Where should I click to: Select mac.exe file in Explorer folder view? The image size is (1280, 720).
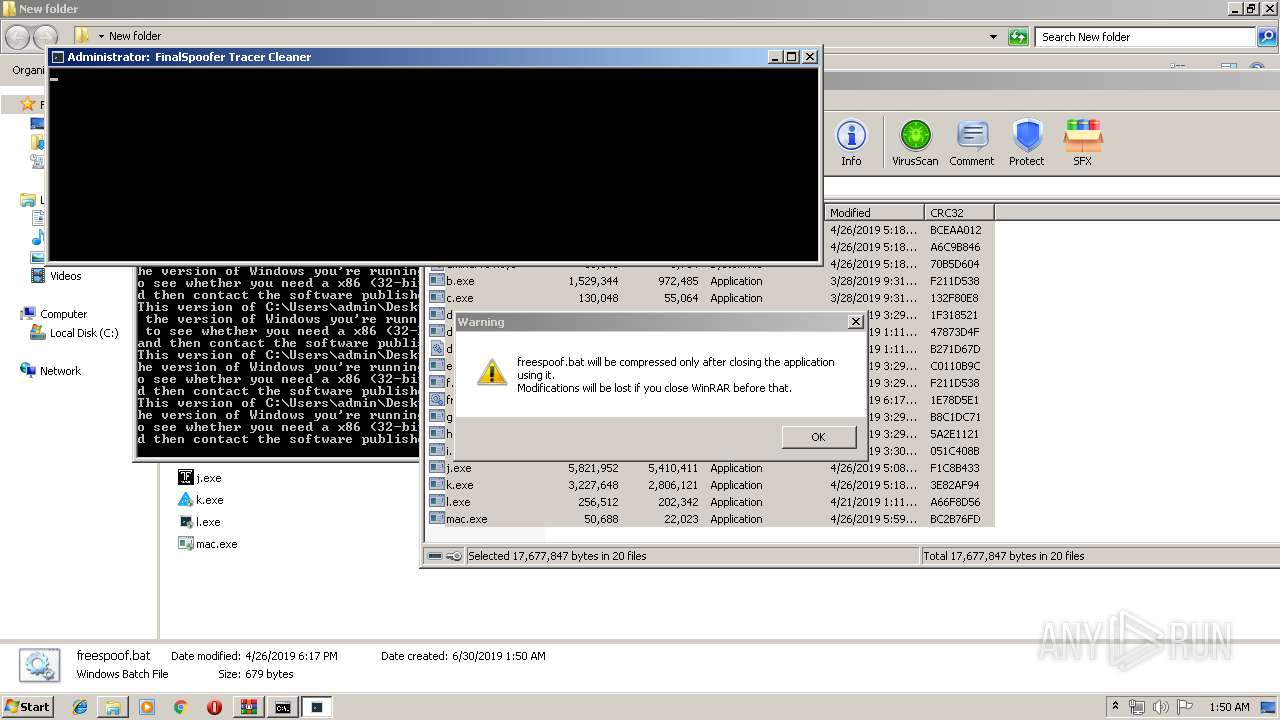coord(208,544)
